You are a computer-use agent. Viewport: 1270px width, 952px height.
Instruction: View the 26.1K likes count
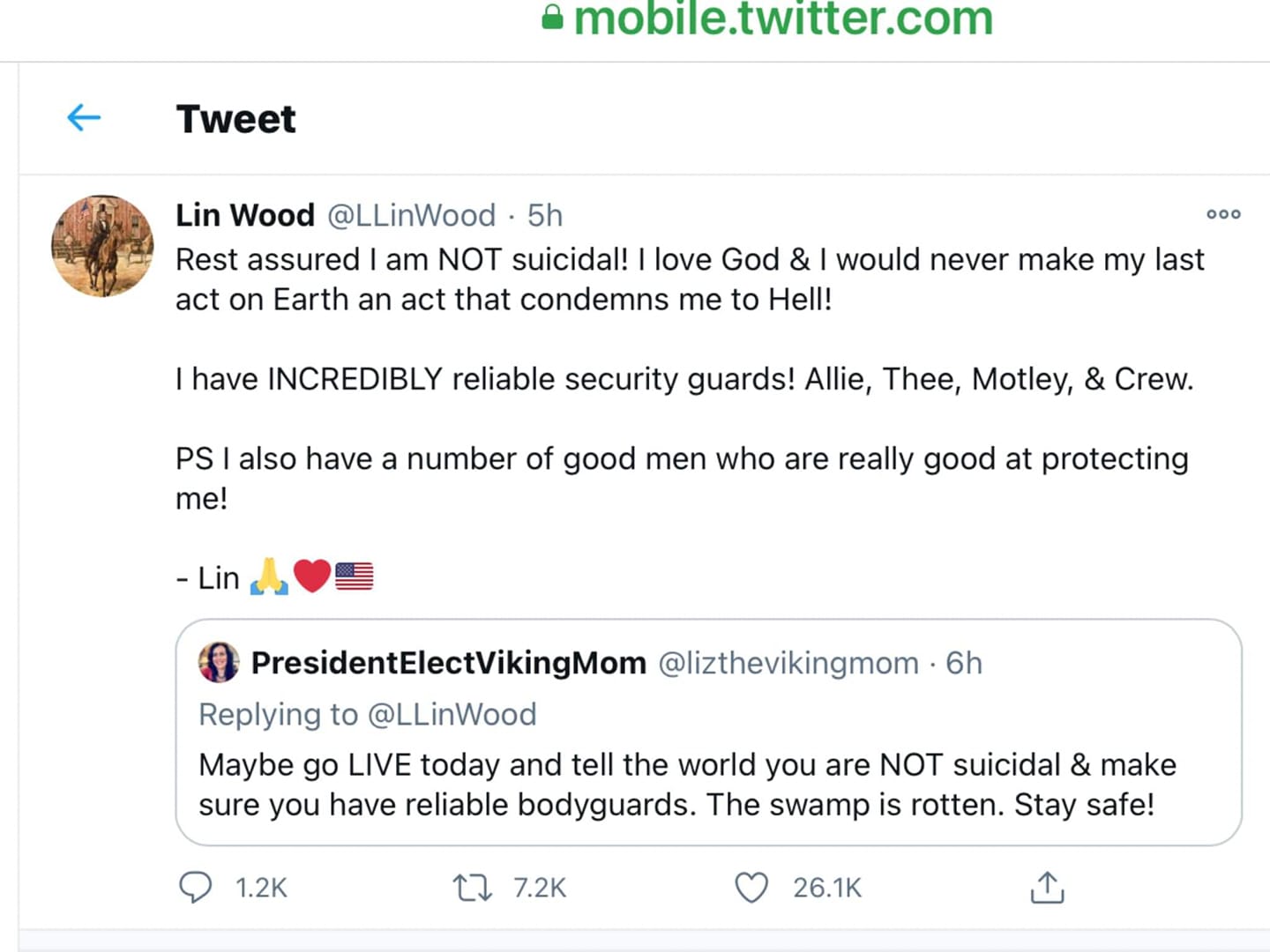tap(827, 888)
